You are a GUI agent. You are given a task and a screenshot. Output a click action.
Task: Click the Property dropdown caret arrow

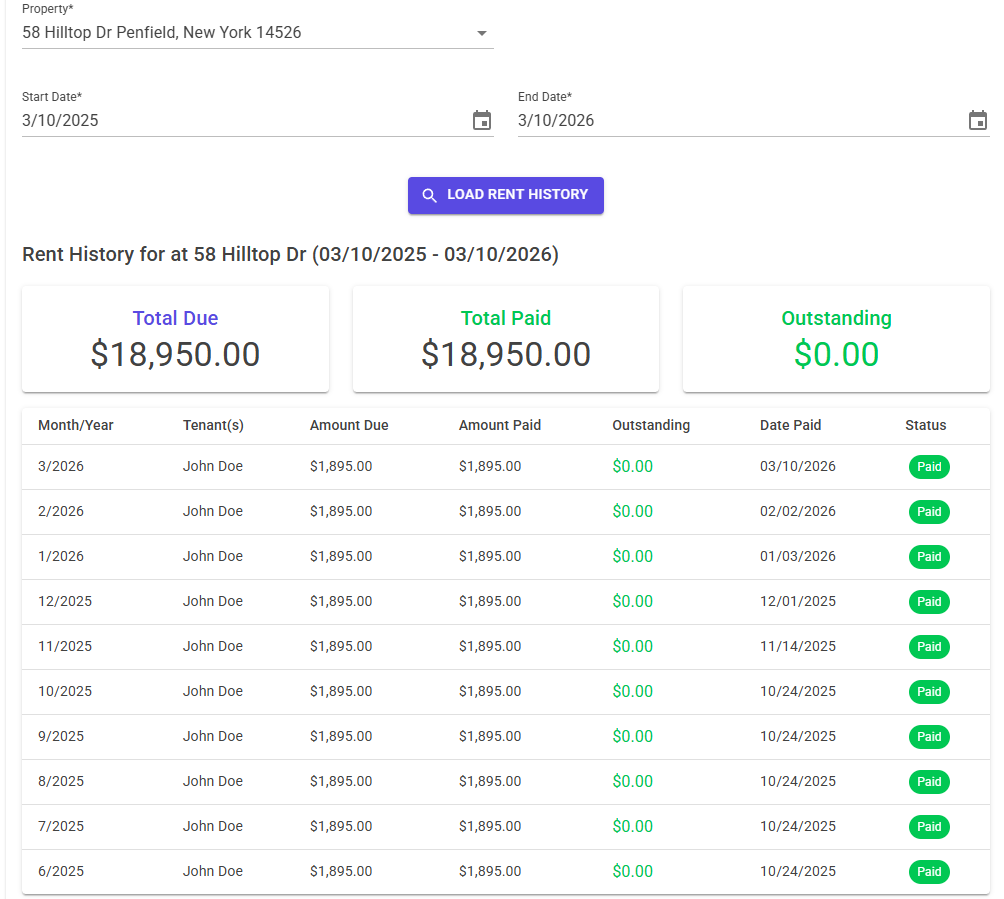point(482,33)
